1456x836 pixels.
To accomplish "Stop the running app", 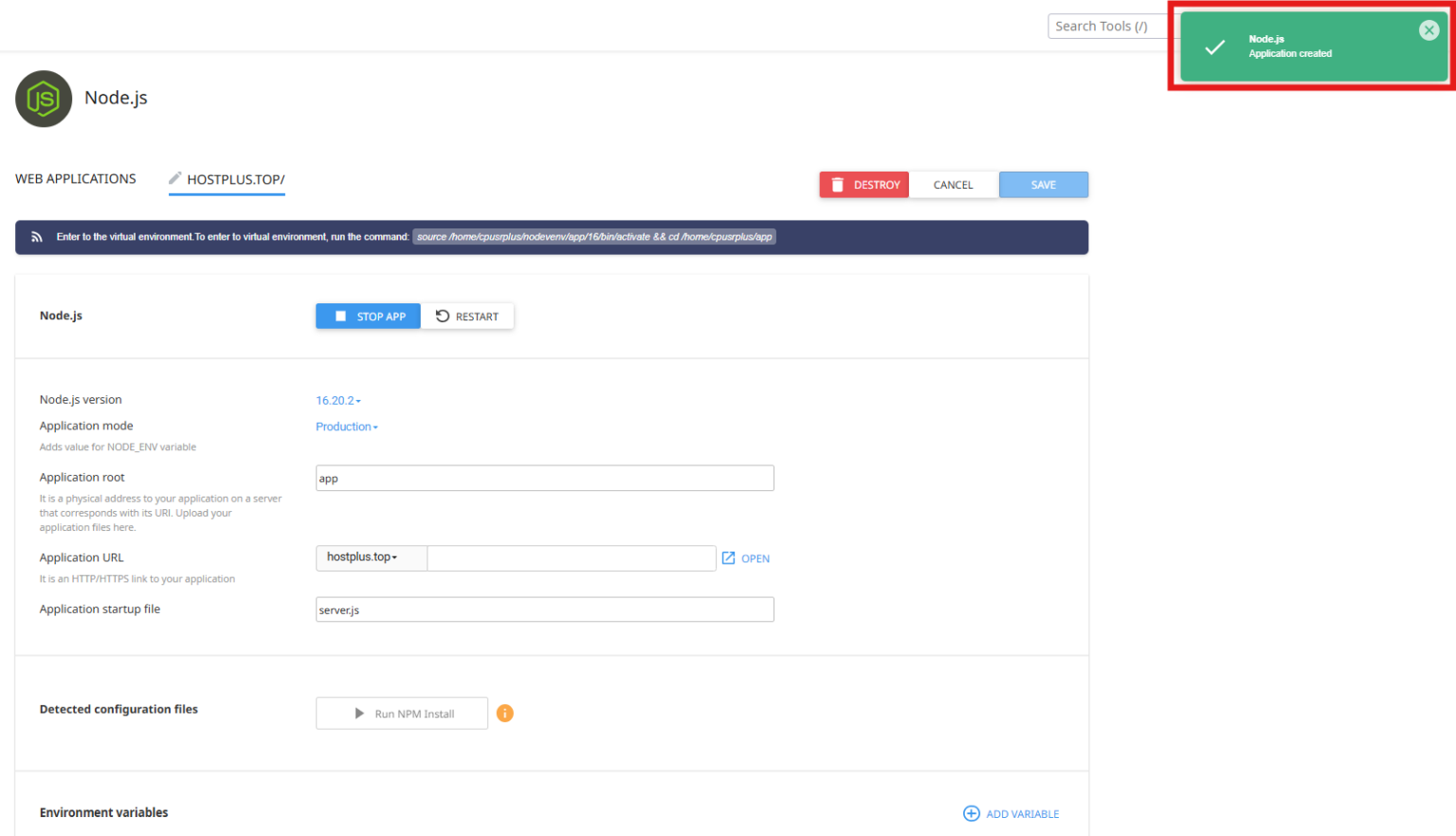I will tap(368, 317).
